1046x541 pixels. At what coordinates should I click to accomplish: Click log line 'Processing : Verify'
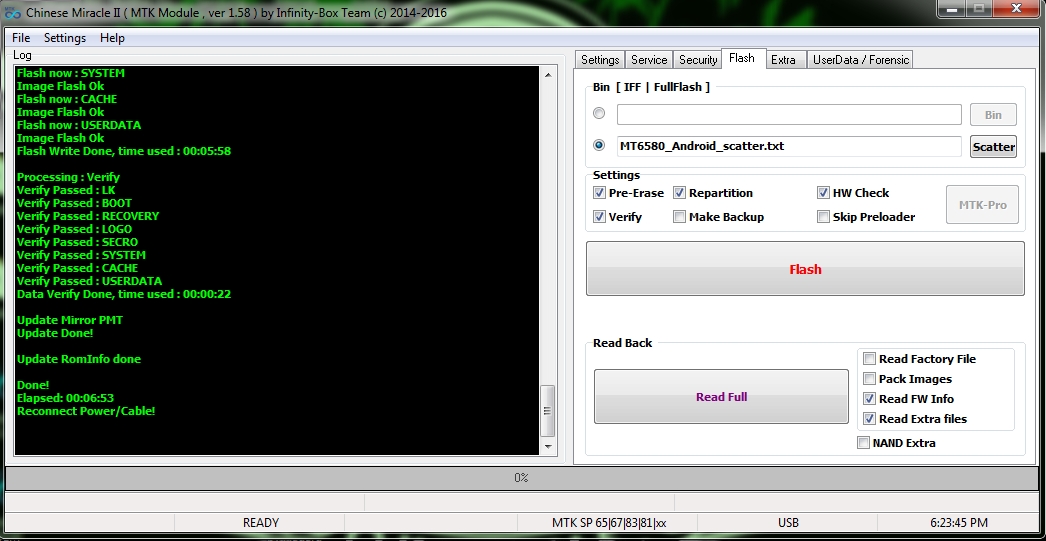pos(68,177)
